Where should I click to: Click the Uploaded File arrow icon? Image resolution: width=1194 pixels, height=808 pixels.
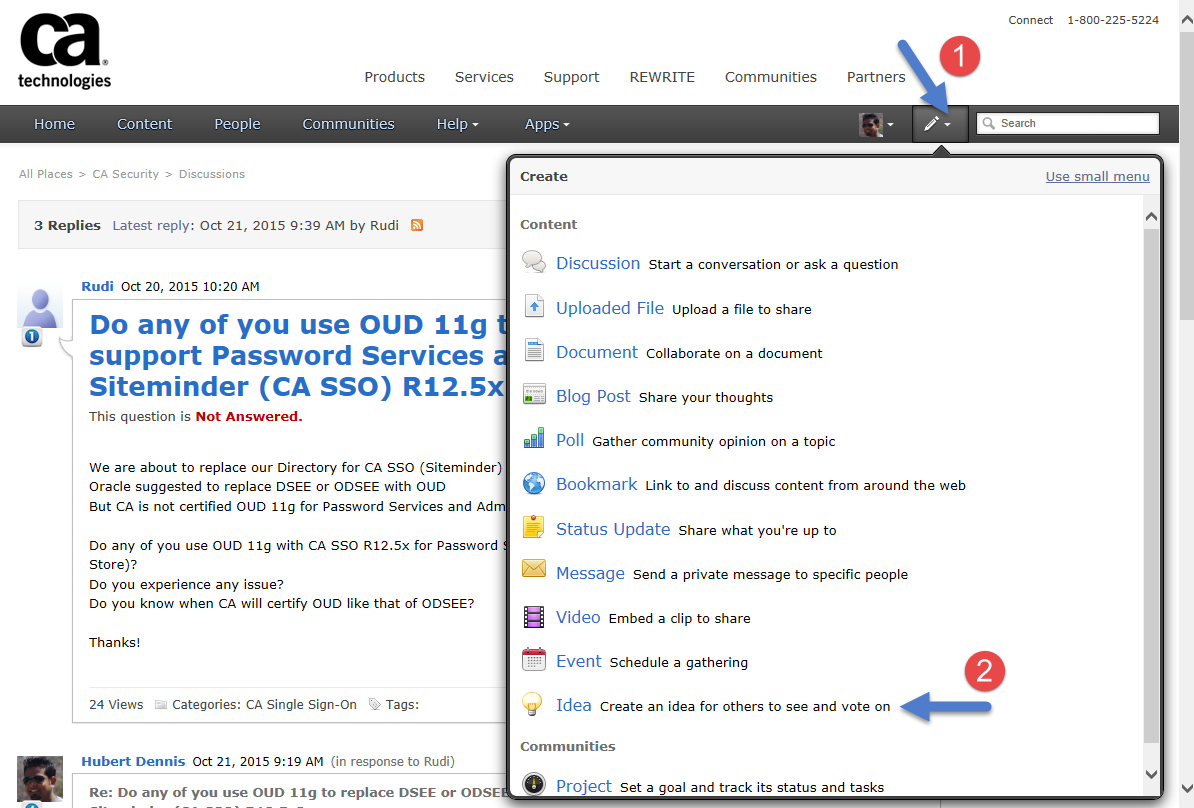pyautogui.click(x=534, y=307)
